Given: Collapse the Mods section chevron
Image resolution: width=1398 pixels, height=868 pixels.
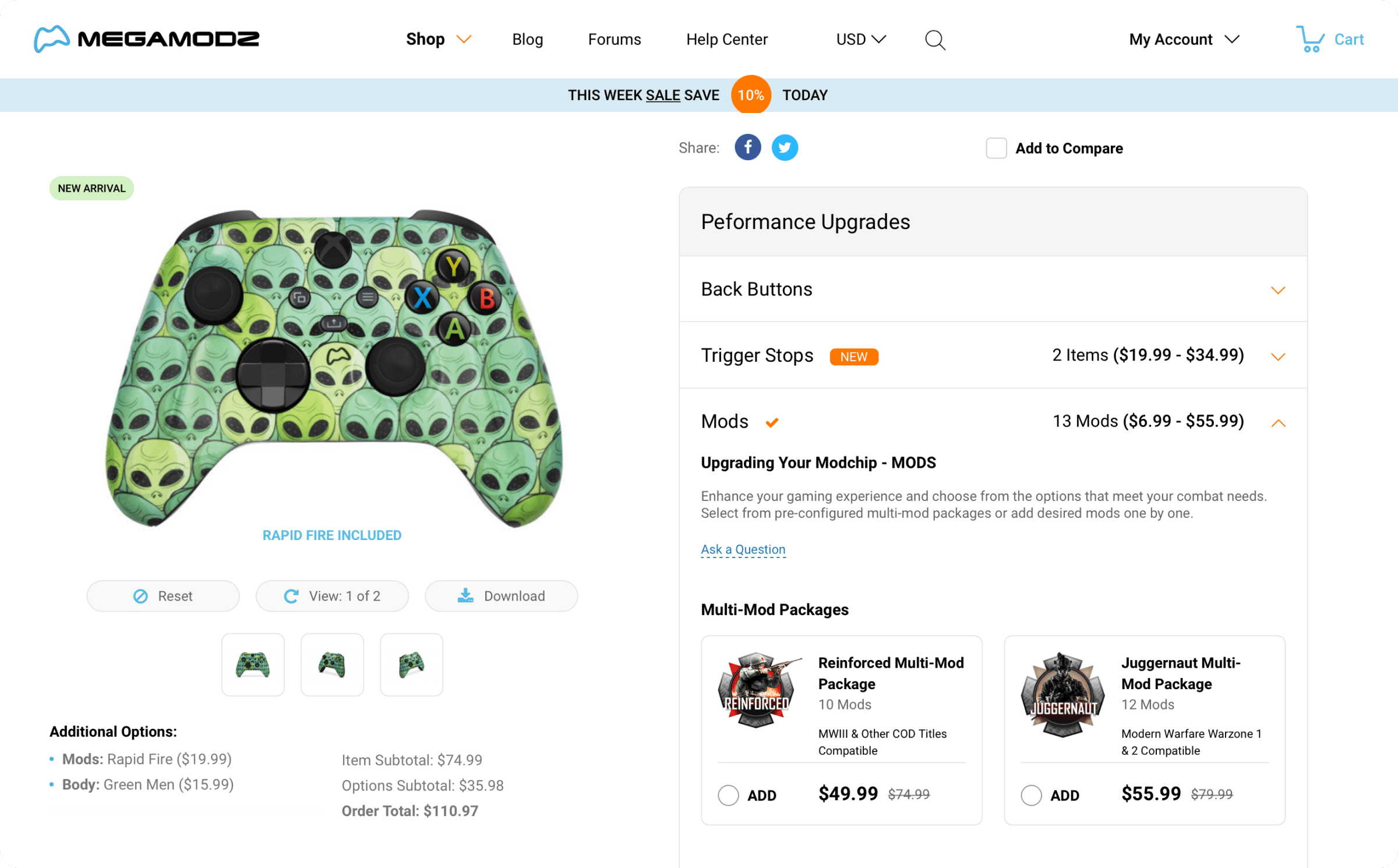Looking at the screenshot, I should [x=1278, y=423].
